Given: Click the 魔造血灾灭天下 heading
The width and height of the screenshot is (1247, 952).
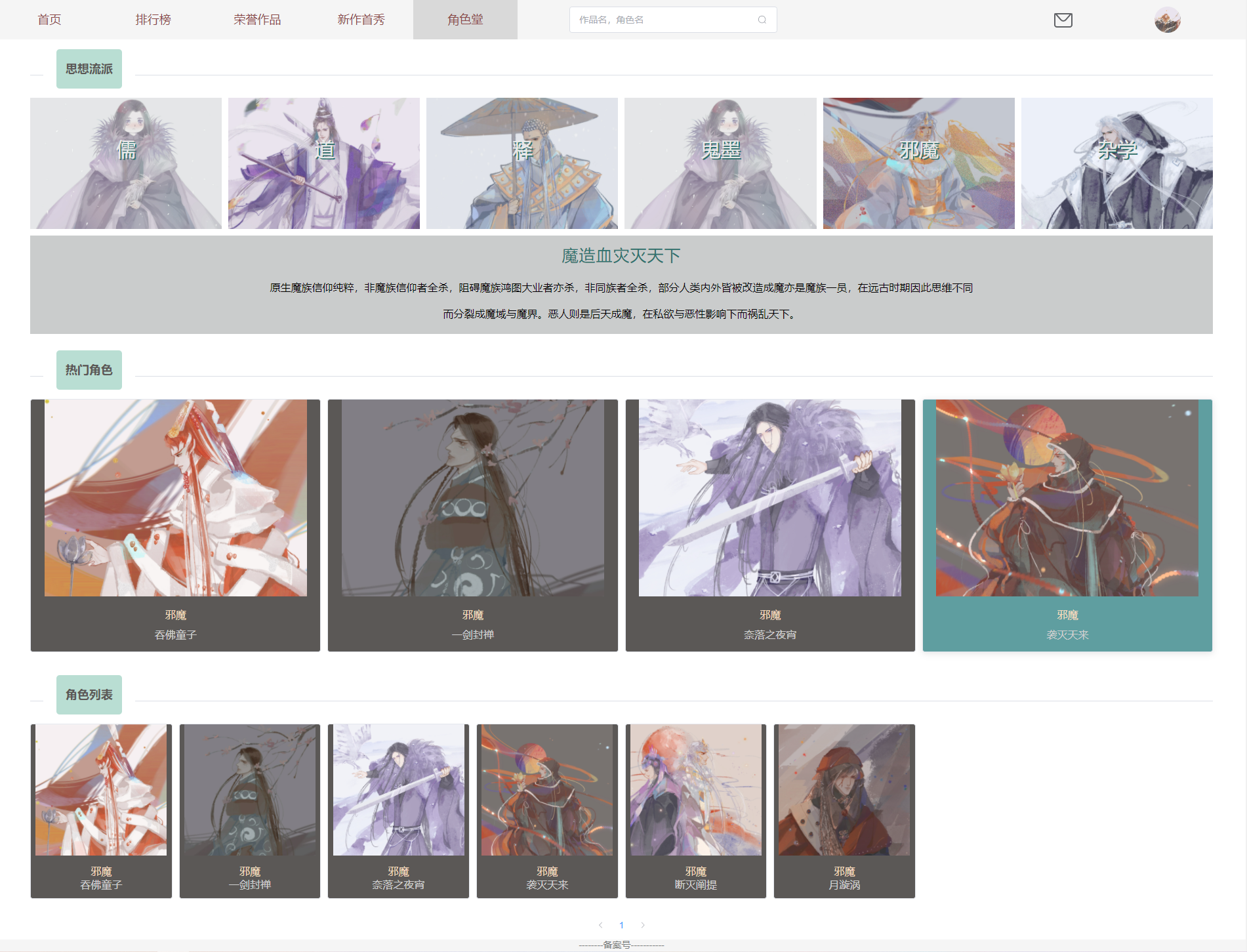Looking at the screenshot, I should point(621,256).
